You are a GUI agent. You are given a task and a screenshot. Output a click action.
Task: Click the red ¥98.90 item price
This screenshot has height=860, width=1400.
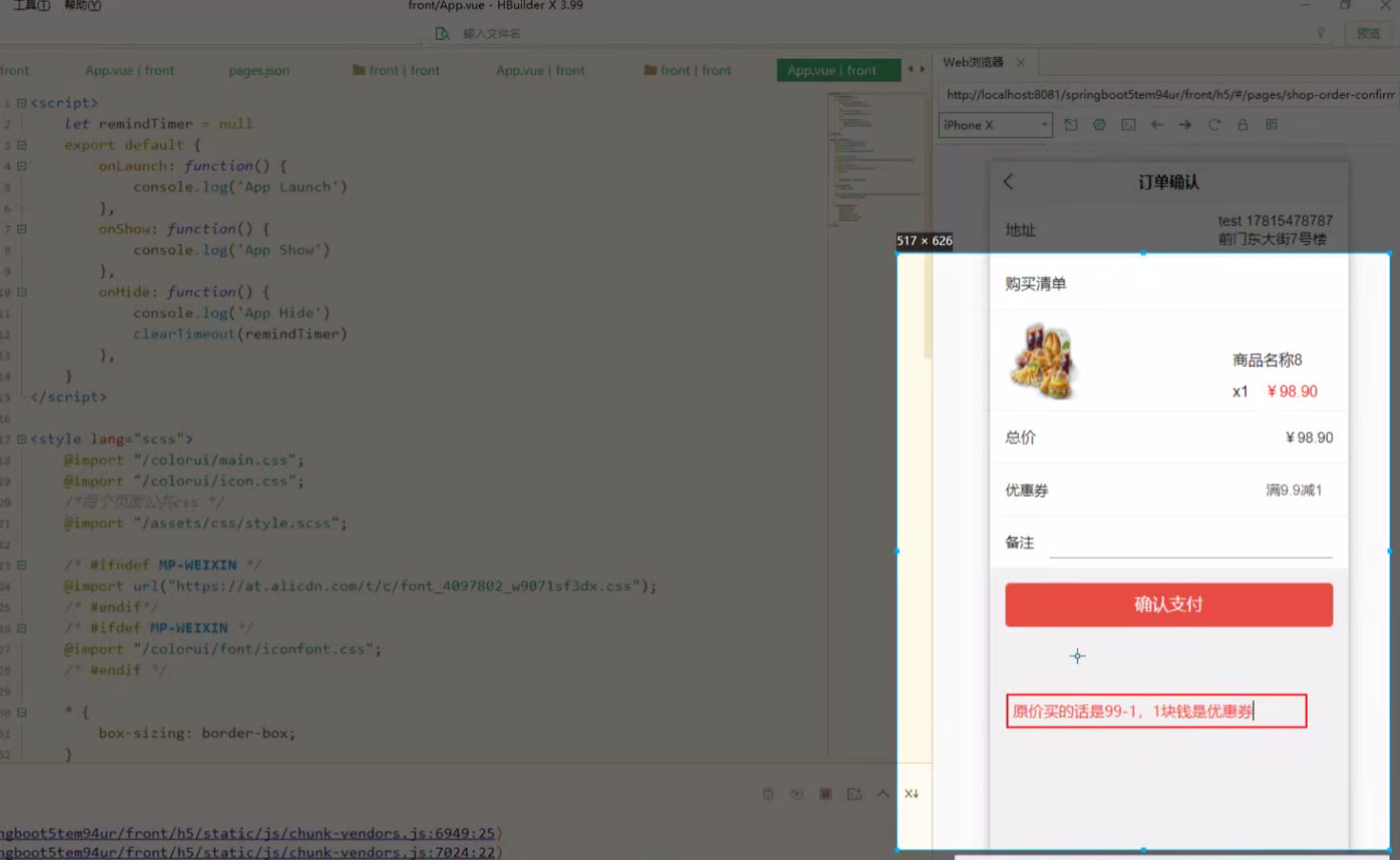pos(1292,392)
